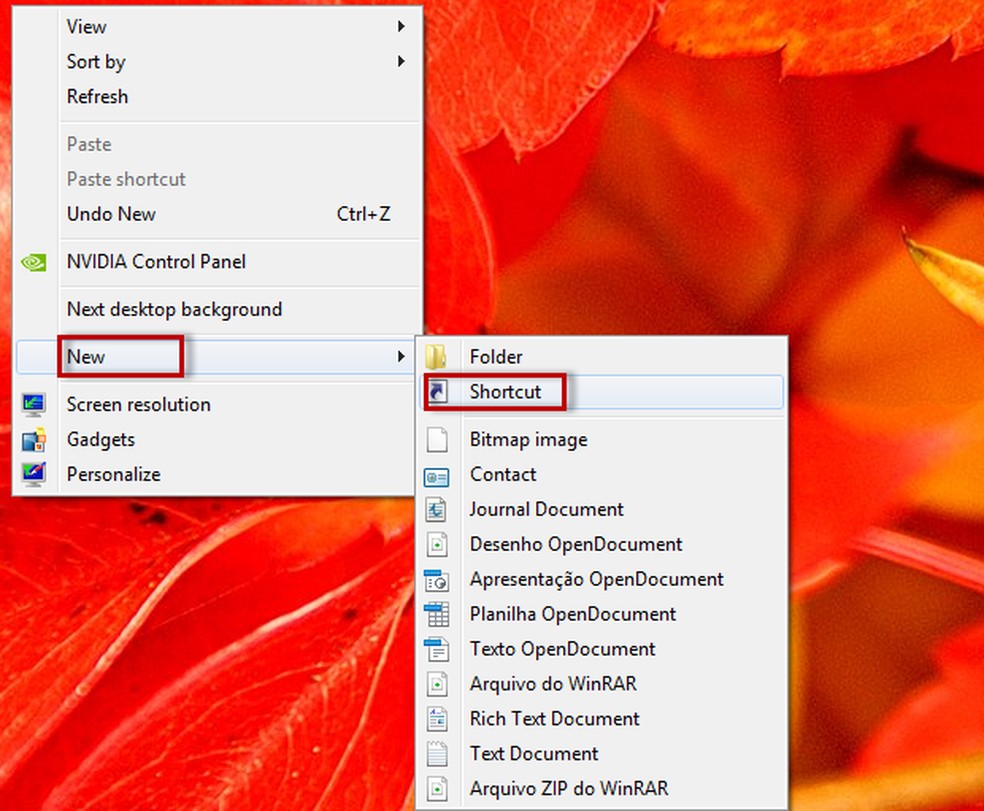Click the Ctrl+Z shortcut text
Screen dimensions: 984x811
[x=363, y=214]
